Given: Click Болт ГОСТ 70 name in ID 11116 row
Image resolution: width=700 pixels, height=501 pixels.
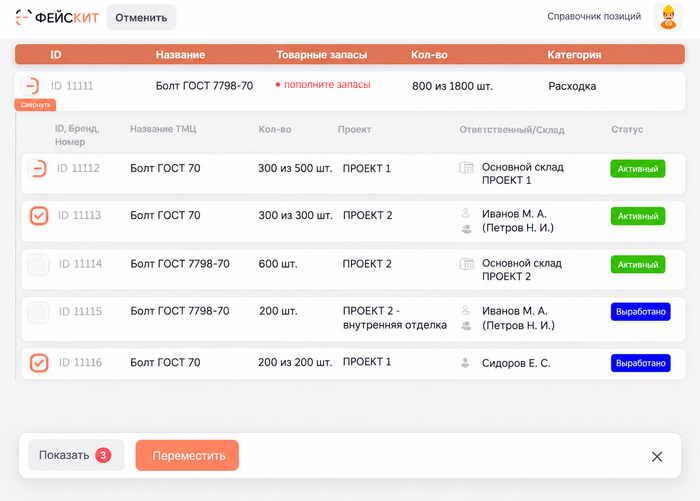Looking at the screenshot, I should point(165,362).
